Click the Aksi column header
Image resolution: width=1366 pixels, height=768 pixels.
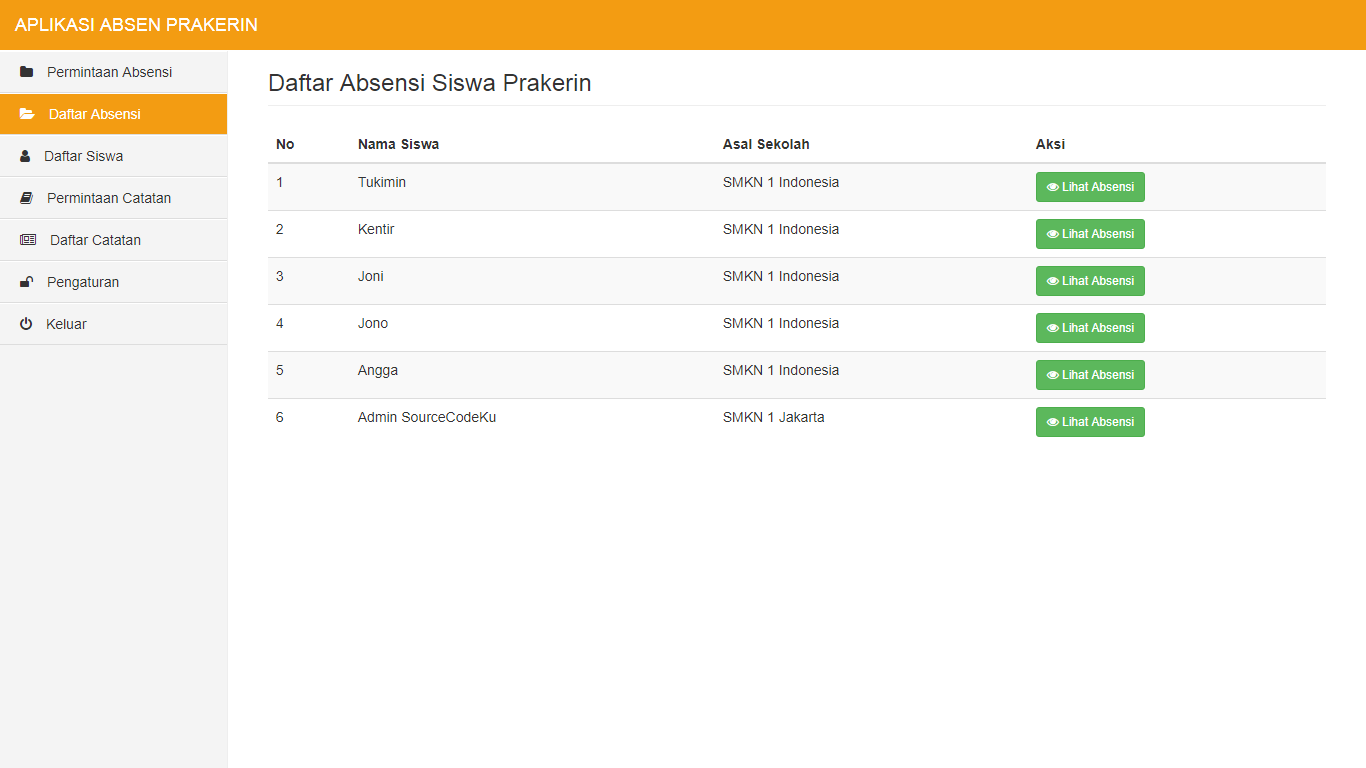[x=1050, y=144]
